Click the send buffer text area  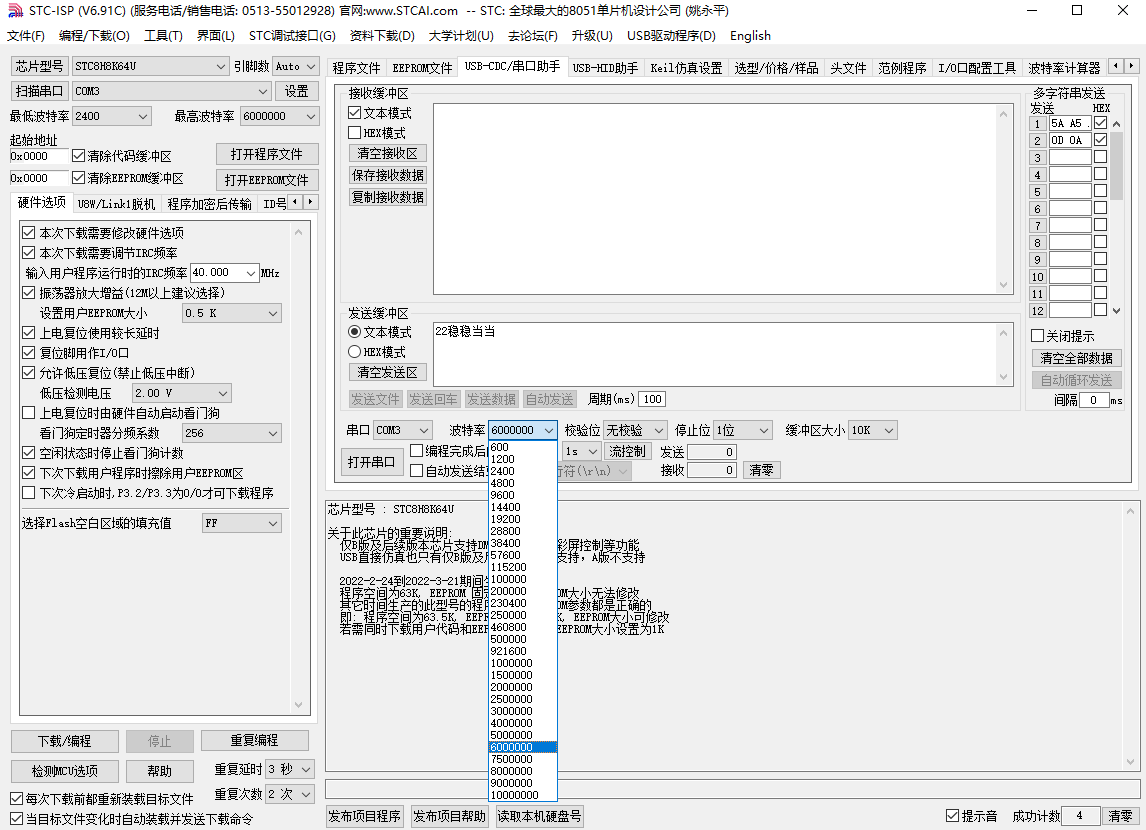716,354
